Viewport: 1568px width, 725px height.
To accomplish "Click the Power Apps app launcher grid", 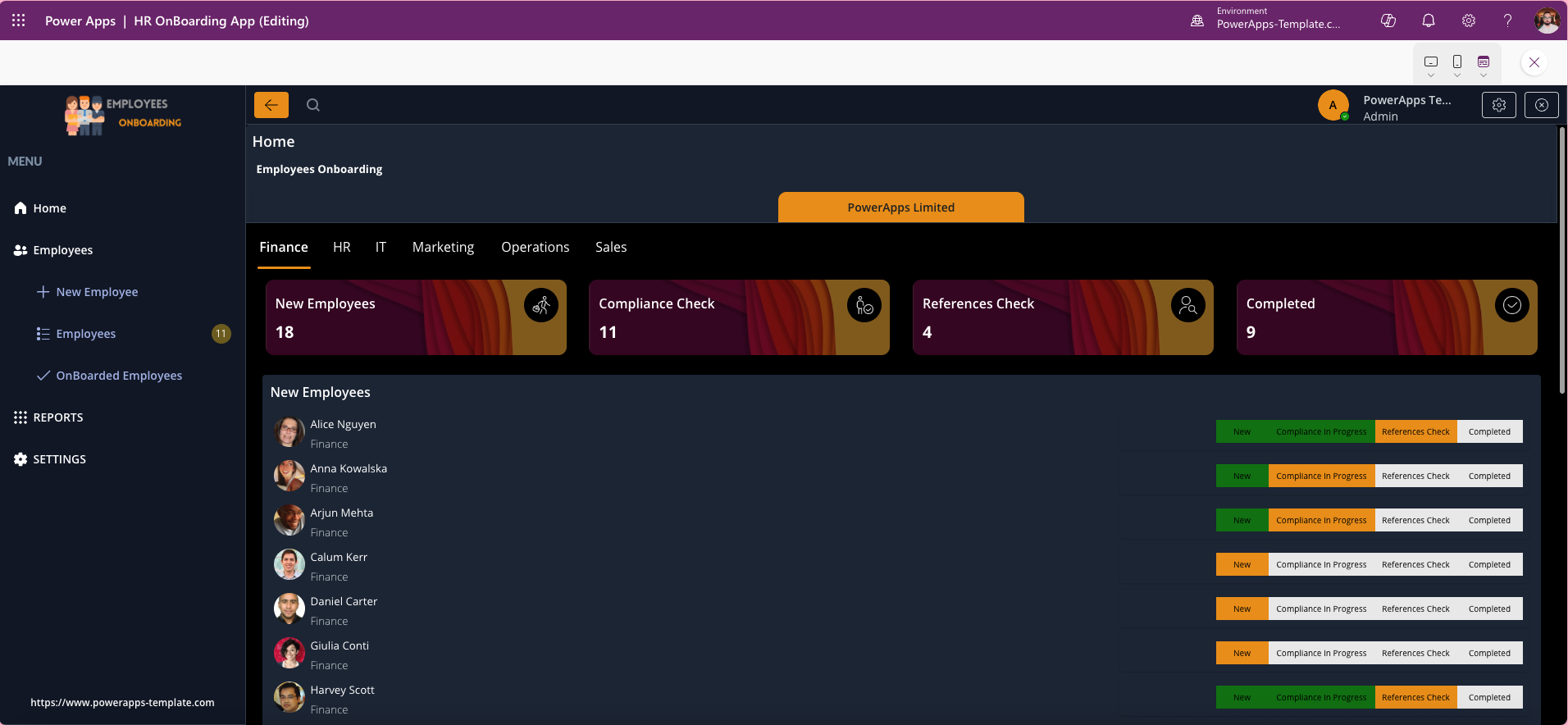I will (x=19, y=21).
